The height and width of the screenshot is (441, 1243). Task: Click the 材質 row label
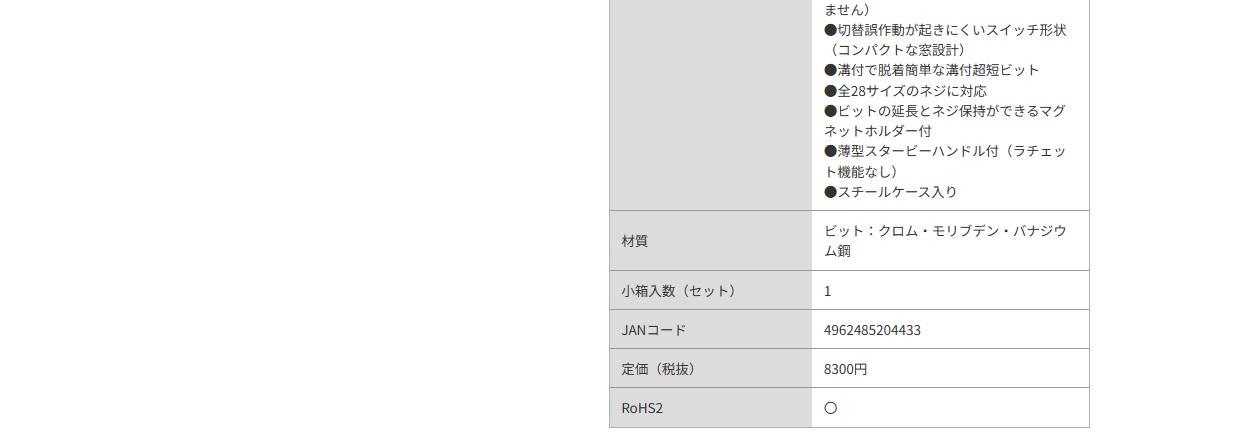pos(635,241)
